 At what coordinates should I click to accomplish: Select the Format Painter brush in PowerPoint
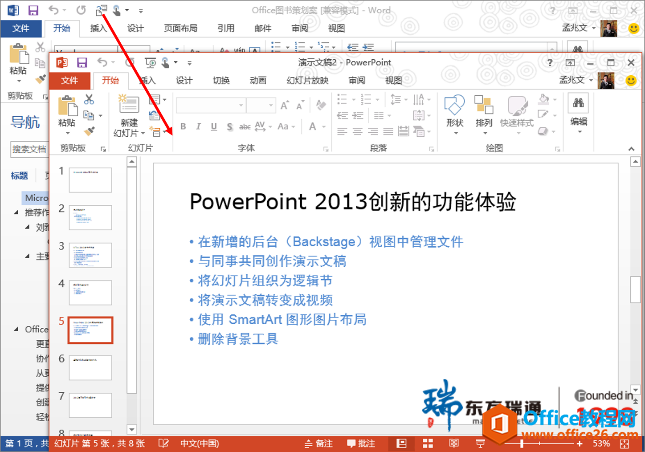89,131
